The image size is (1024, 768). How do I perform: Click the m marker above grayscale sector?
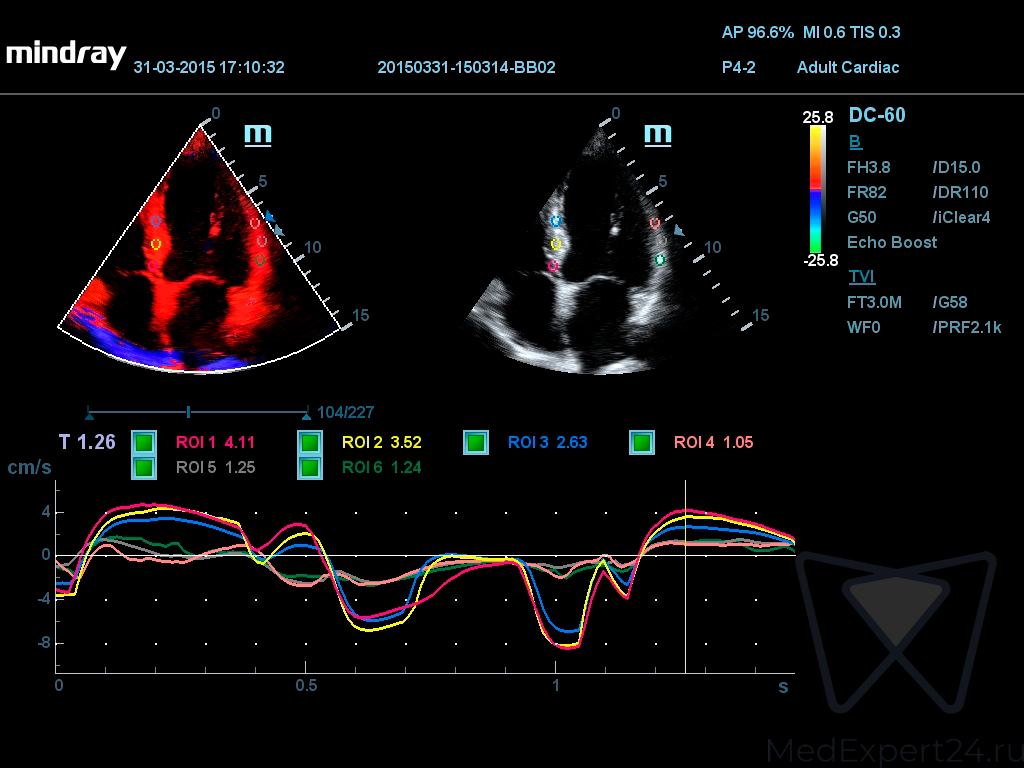[x=658, y=135]
